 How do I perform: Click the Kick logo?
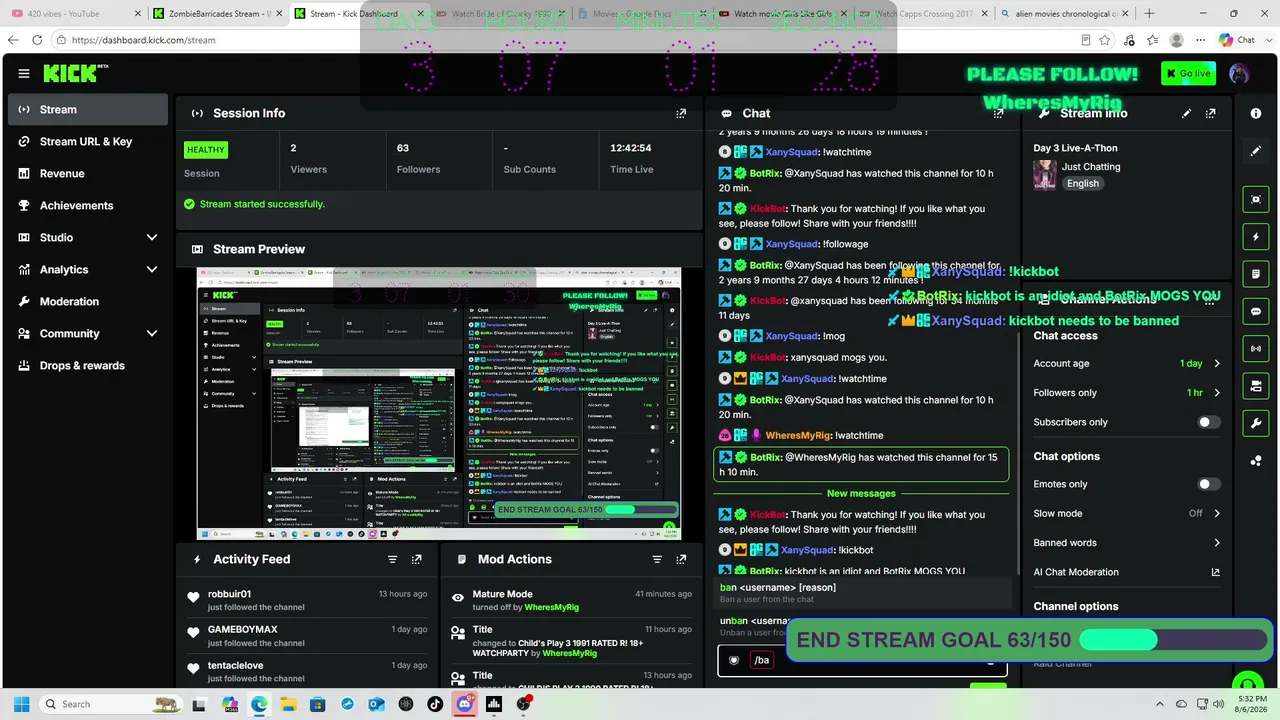(x=71, y=73)
